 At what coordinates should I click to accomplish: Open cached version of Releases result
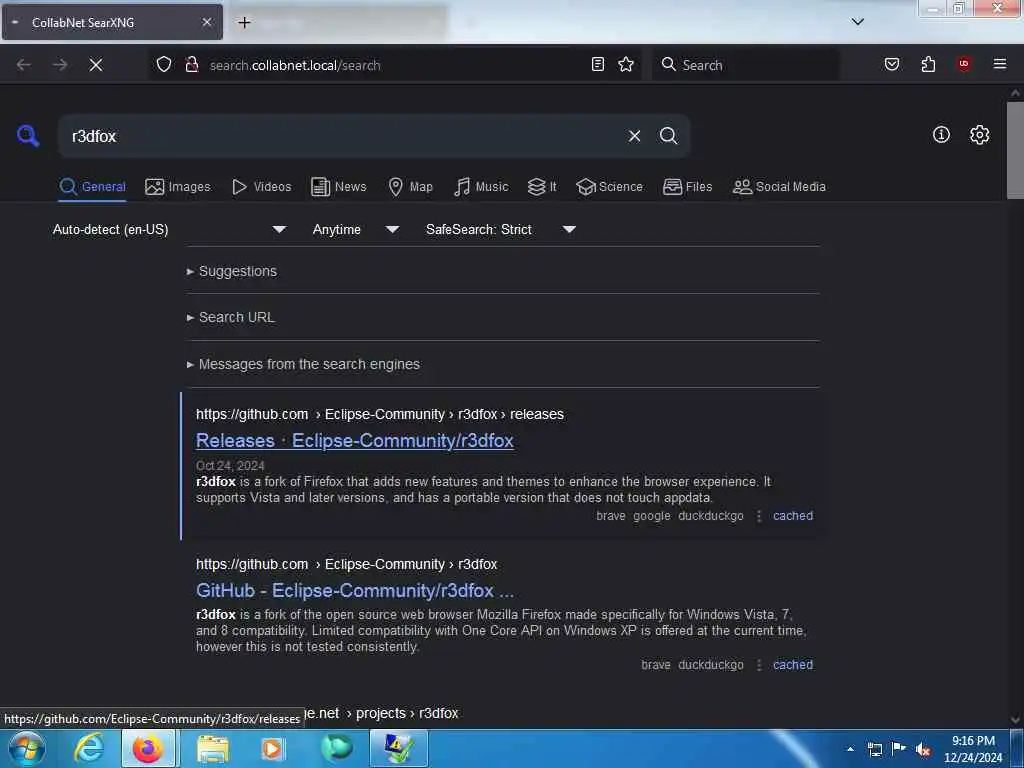tap(793, 516)
